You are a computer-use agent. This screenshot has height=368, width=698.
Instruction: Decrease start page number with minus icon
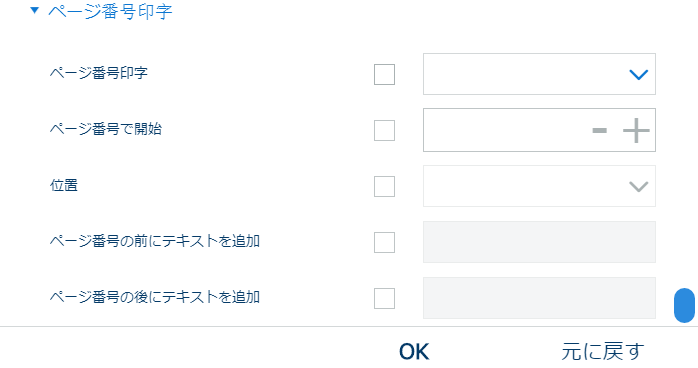pos(600,130)
